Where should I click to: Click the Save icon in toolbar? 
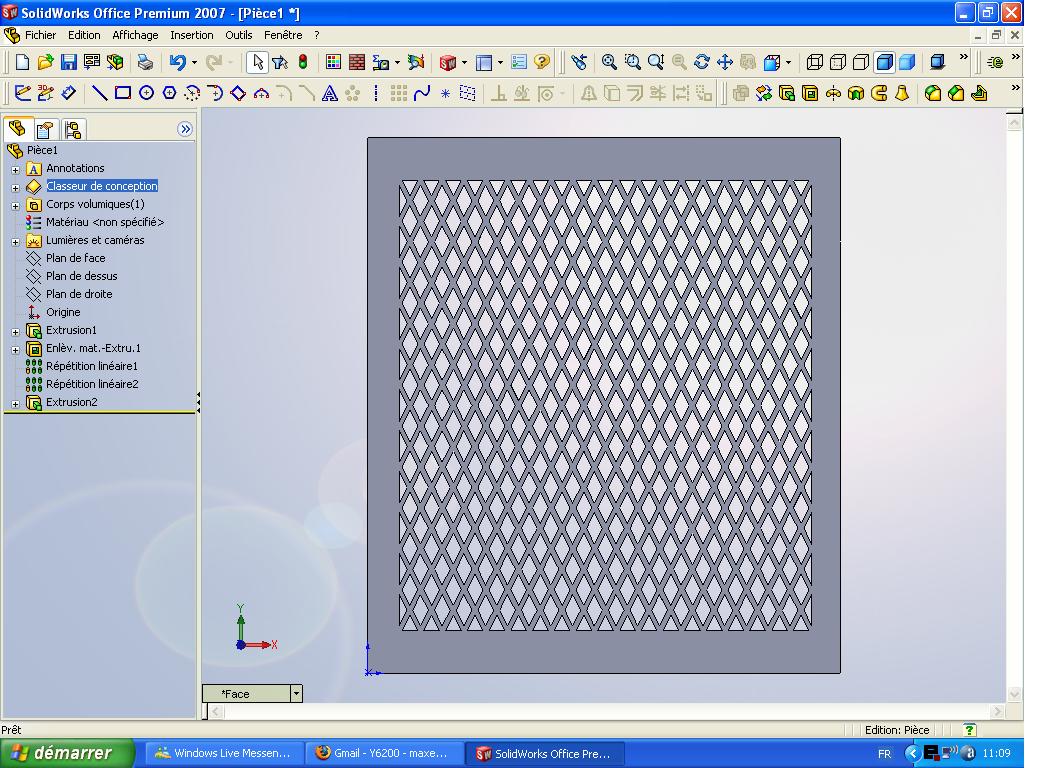click(x=68, y=62)
